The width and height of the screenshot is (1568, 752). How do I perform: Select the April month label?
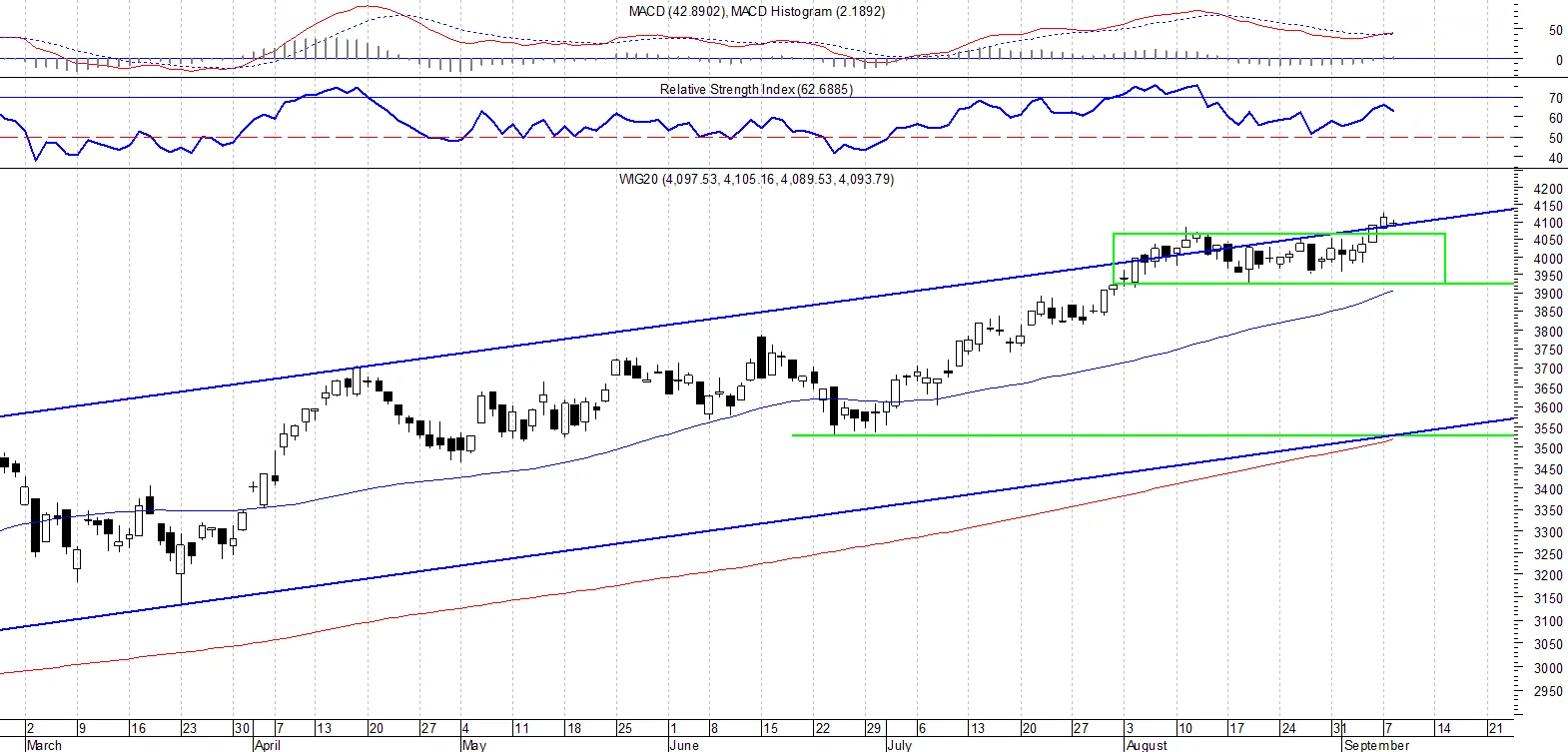pyautogui.click(x=267, y=745)
